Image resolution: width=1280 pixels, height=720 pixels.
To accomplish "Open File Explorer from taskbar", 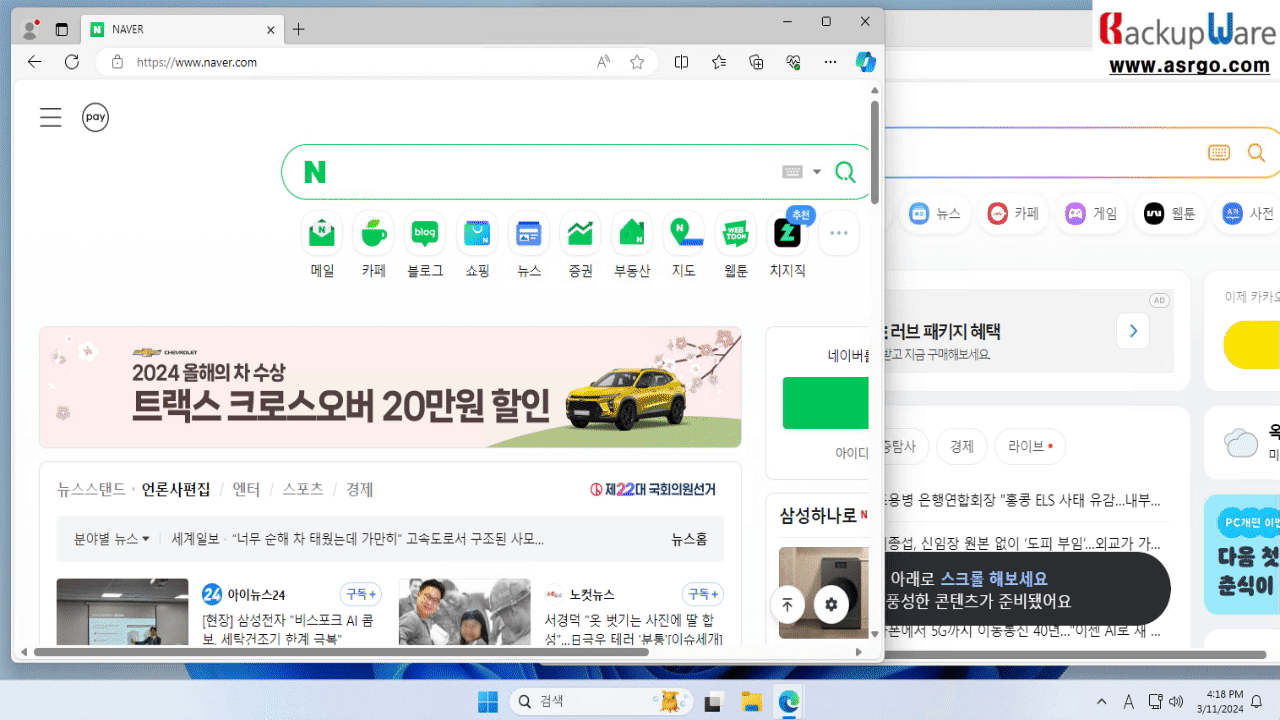I will coord(752,702).
